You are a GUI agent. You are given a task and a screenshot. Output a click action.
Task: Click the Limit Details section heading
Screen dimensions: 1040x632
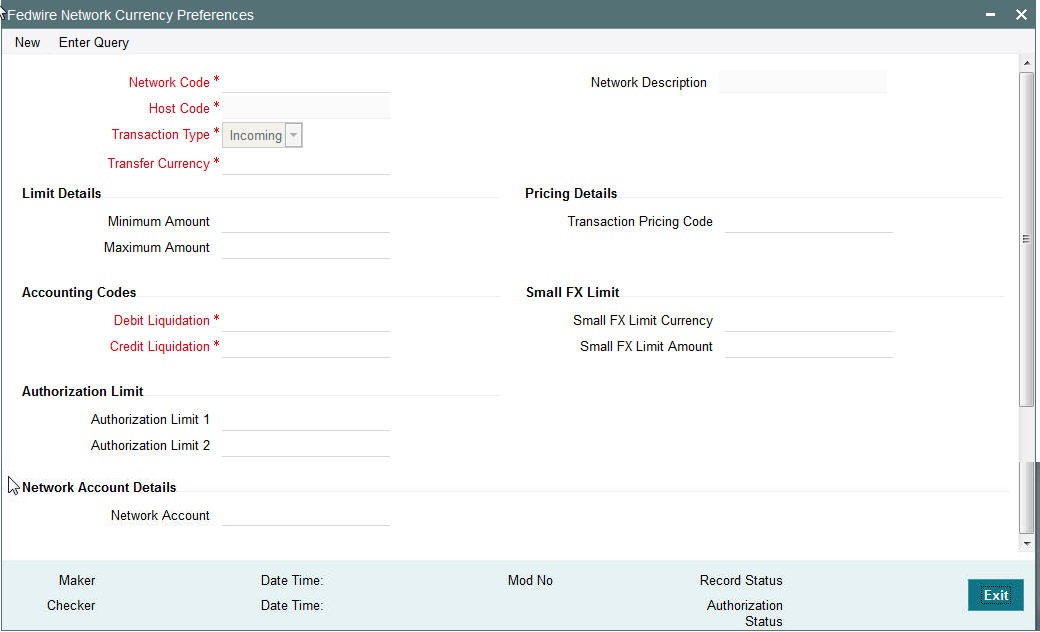(62, 194)
